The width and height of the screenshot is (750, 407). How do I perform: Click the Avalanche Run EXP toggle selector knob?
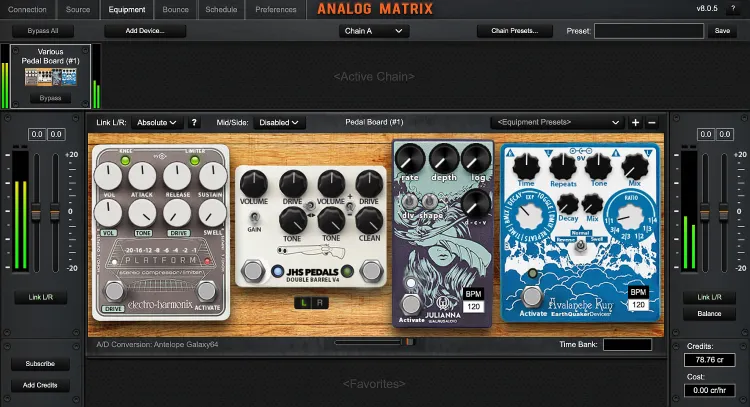(x=529, y=216)
